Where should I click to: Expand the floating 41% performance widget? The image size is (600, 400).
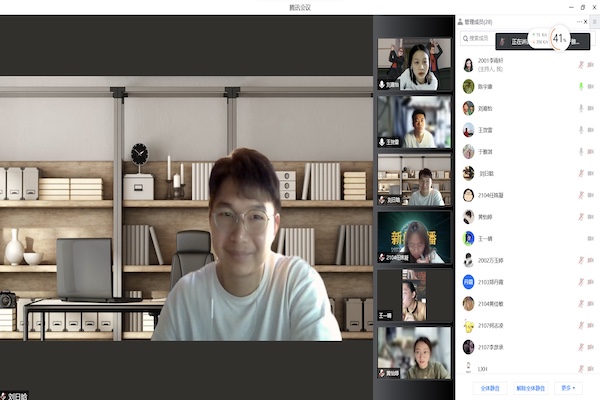(559, 39)
